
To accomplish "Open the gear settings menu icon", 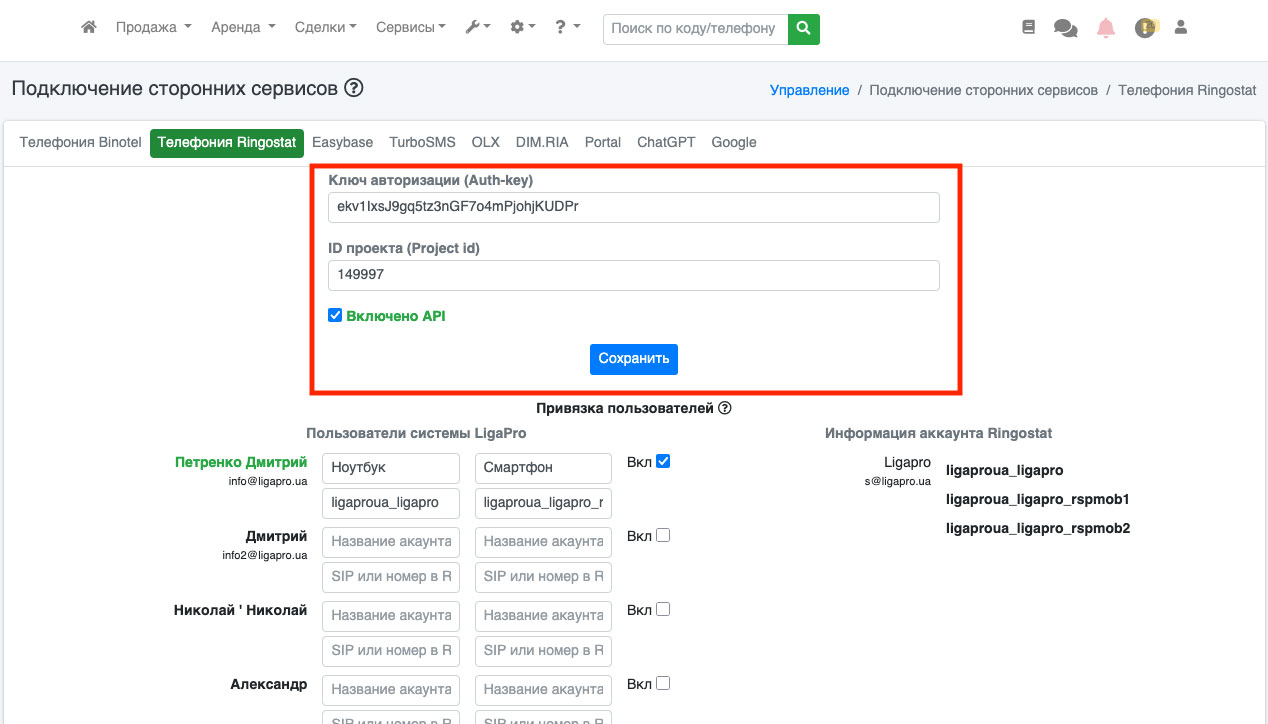I will point(523,28).
